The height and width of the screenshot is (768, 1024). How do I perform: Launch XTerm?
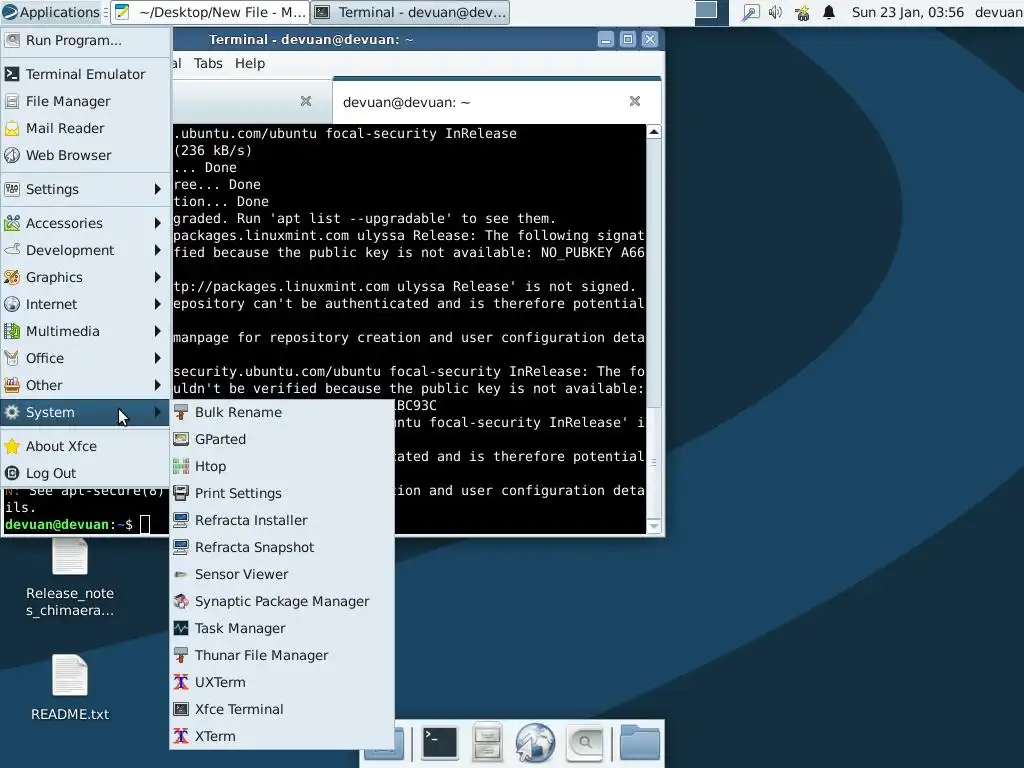(x=281, y=736)
